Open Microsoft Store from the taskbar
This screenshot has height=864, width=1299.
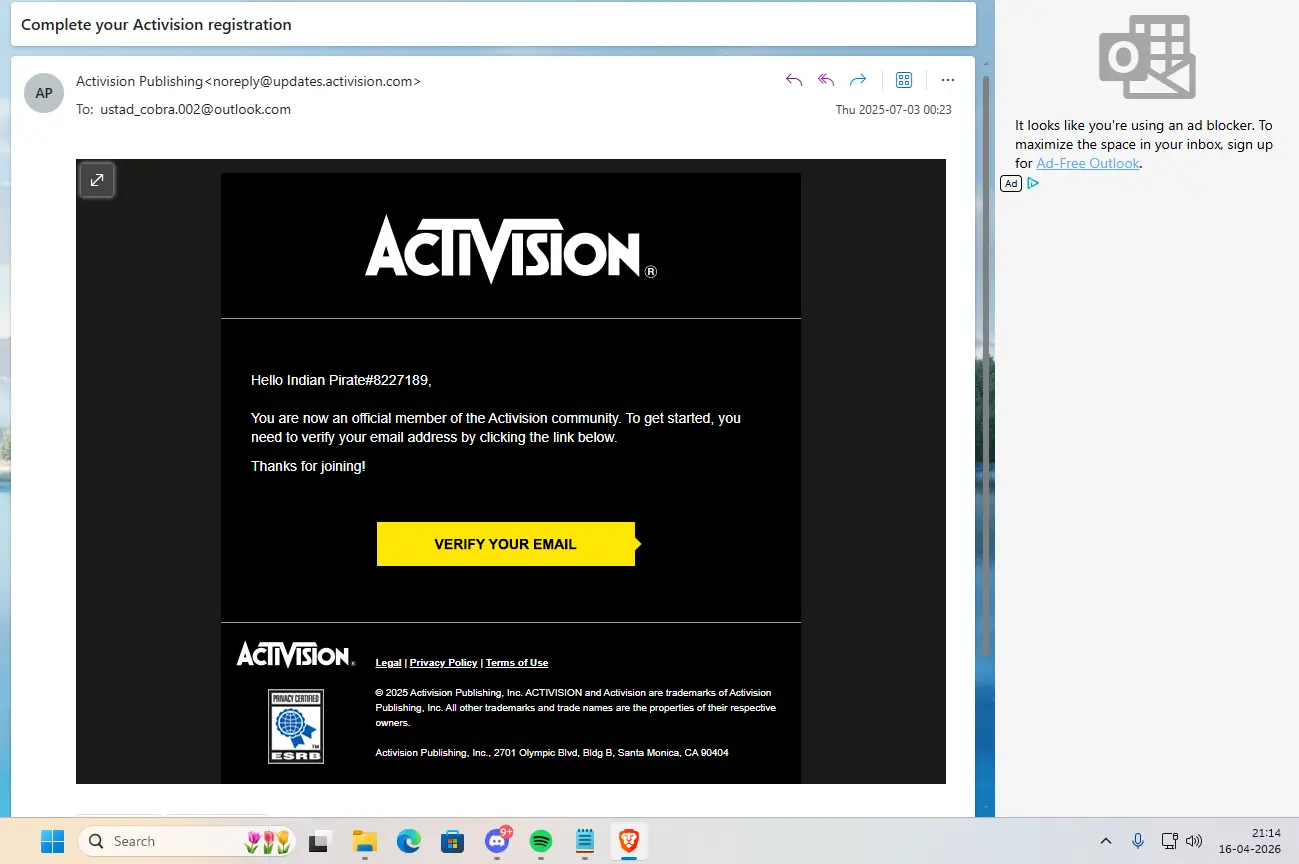coord(452,841)
